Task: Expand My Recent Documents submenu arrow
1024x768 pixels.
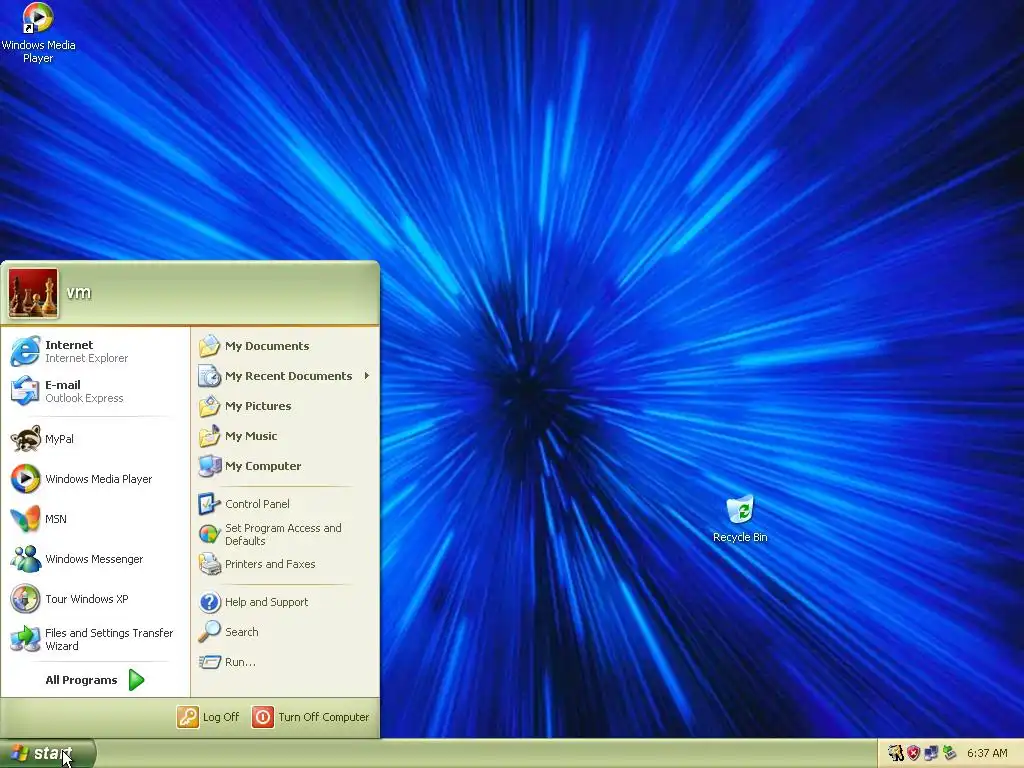Action: click(x=367, y=376)
